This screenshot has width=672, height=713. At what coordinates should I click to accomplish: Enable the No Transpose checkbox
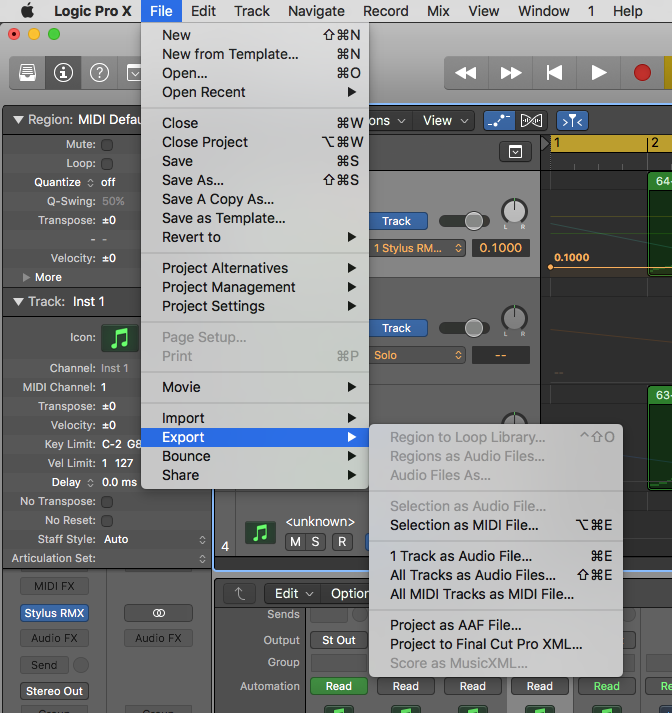pos(107,502)
